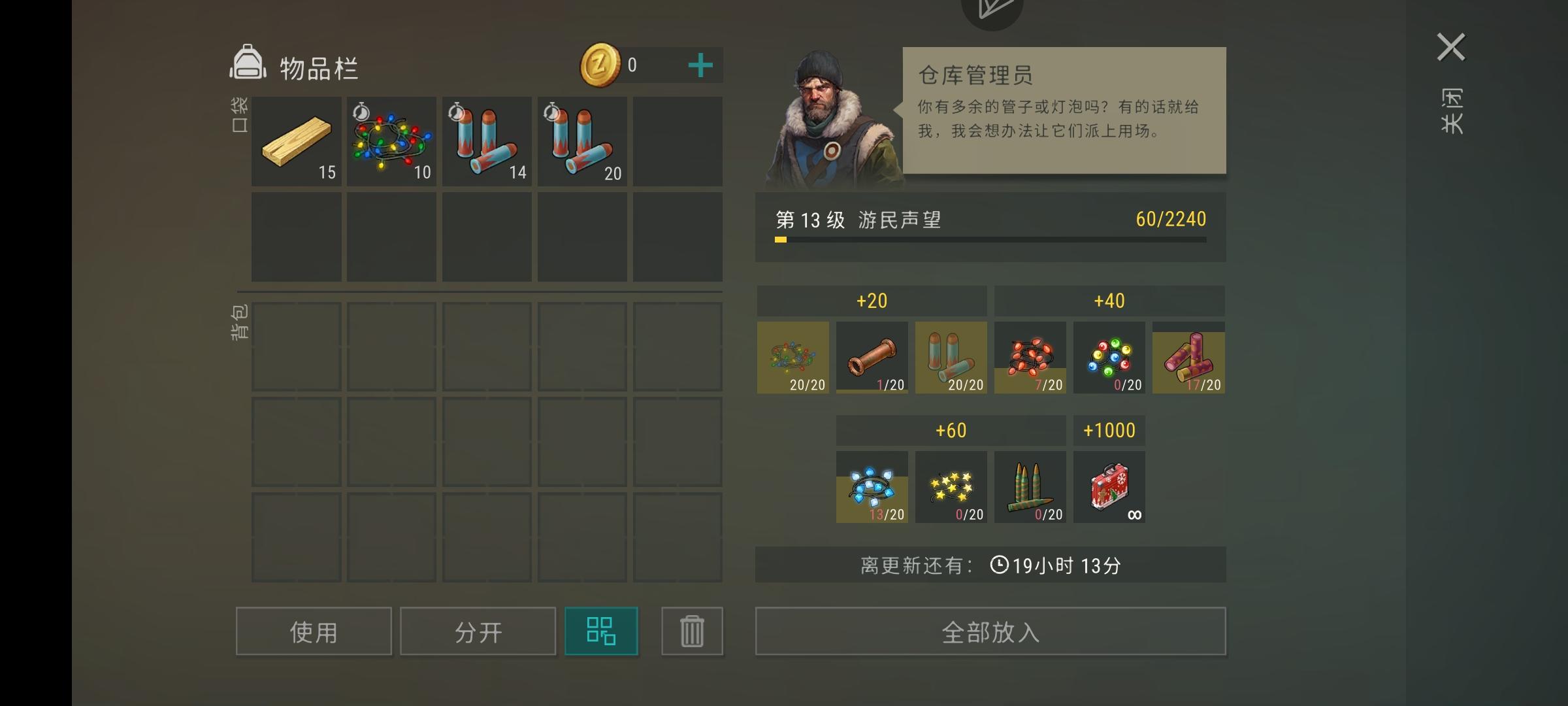This screenshot has height=706, width=1568.
Task: Close the warehouse panel with X
Action: [1451, 47]
